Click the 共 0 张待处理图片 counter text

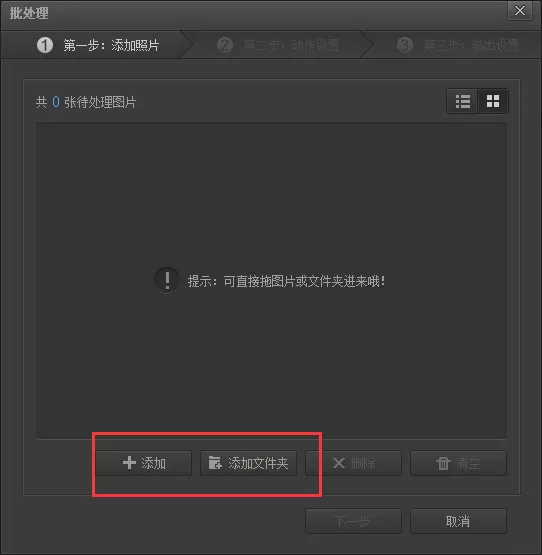(86, 102)
